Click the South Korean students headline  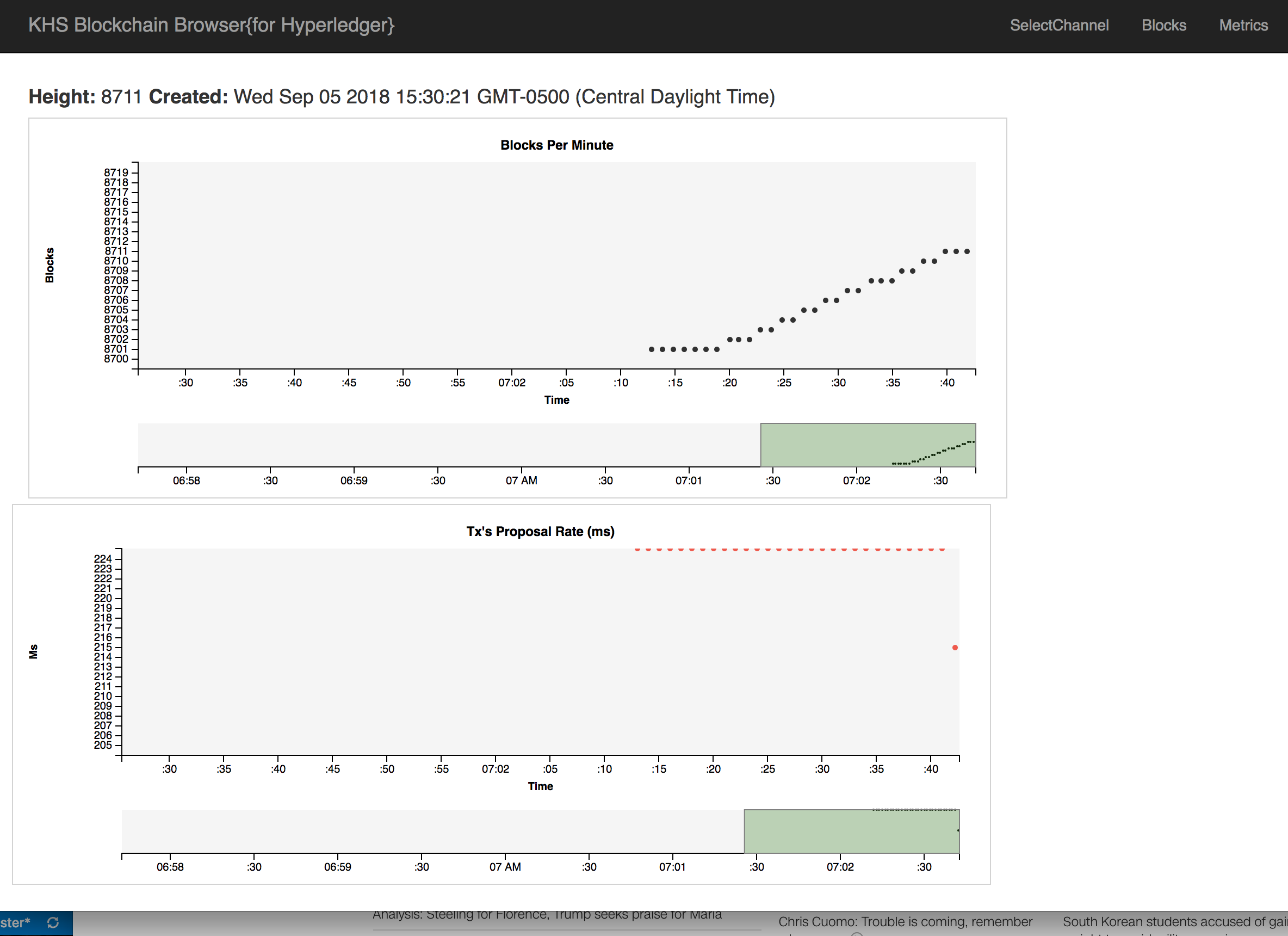[1173, 921]
